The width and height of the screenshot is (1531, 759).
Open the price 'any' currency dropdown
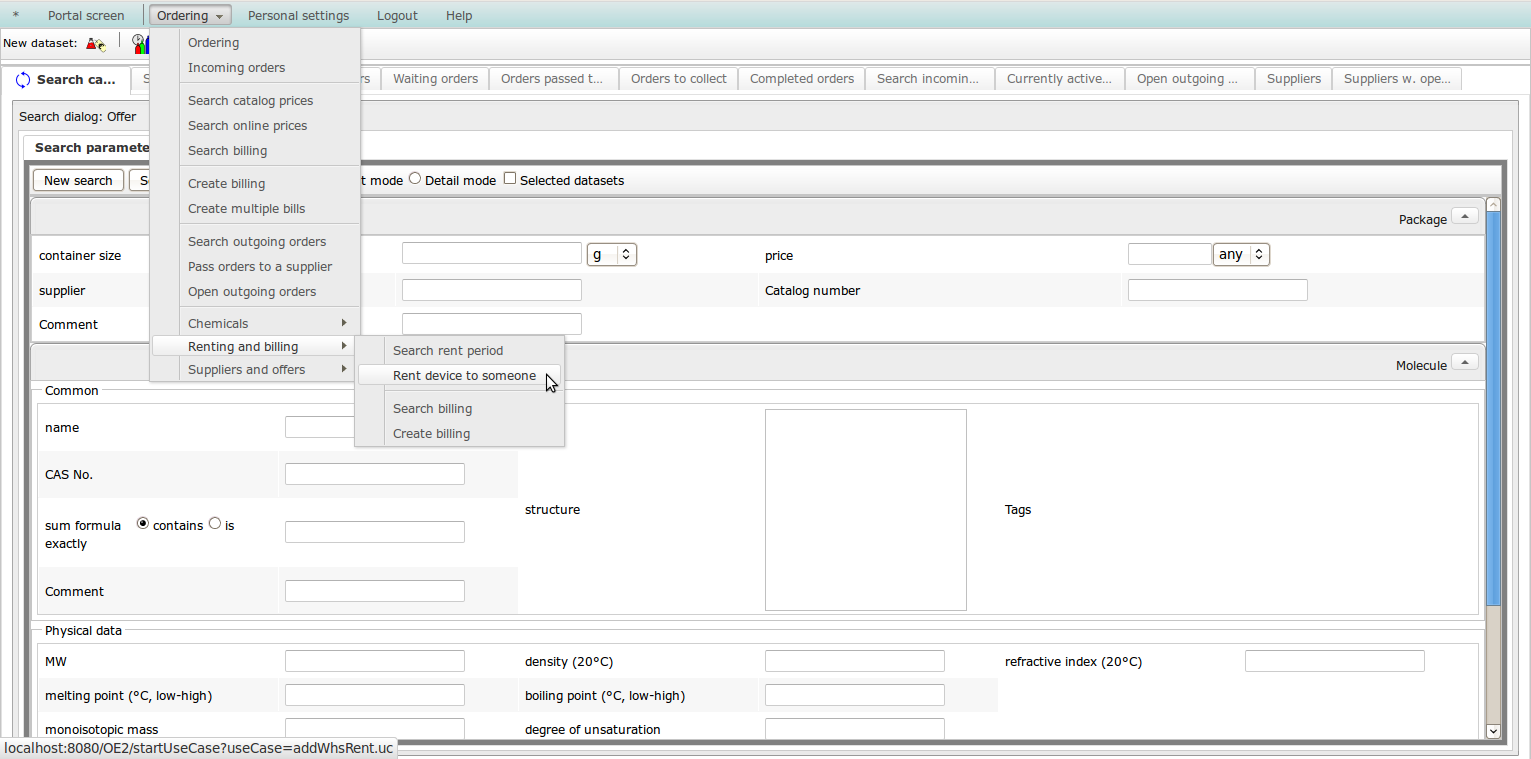[1241, 255]
